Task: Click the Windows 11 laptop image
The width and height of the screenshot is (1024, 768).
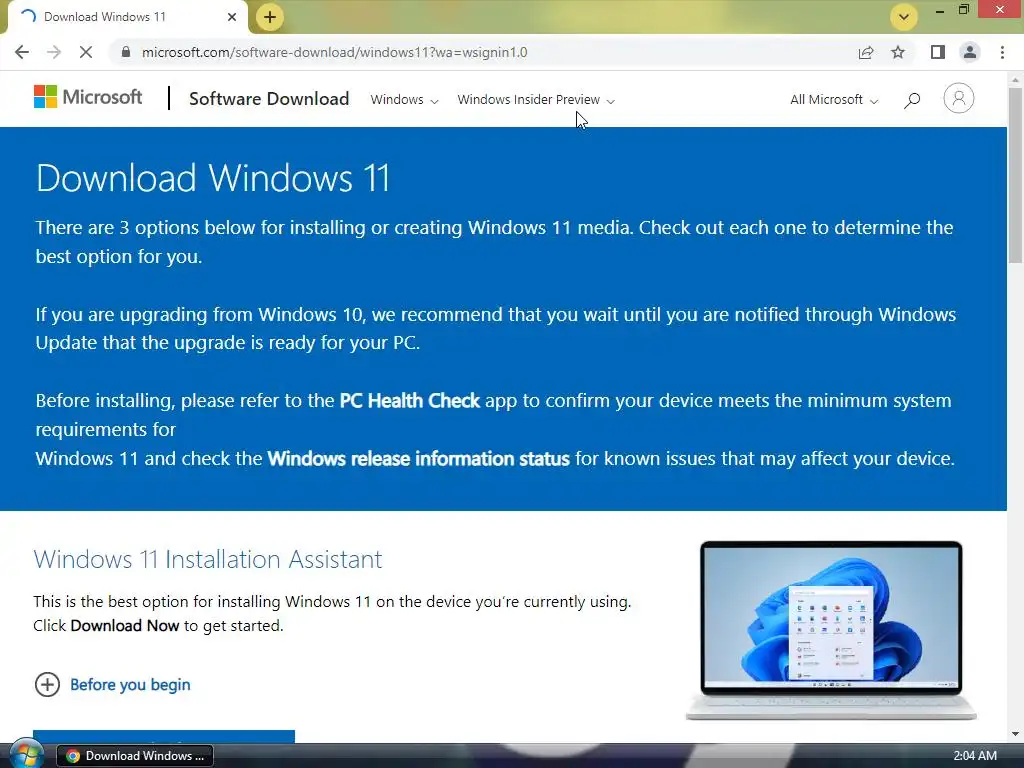Action: [831, 630]
